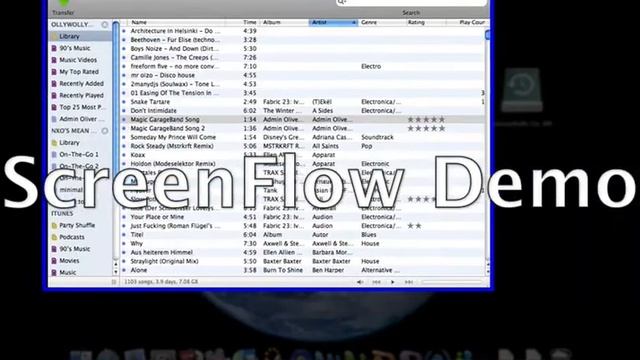The height and width of the screenshot is (360, 640).
Task: Click the play button in the bottom bar
Action: coord(393,282)
